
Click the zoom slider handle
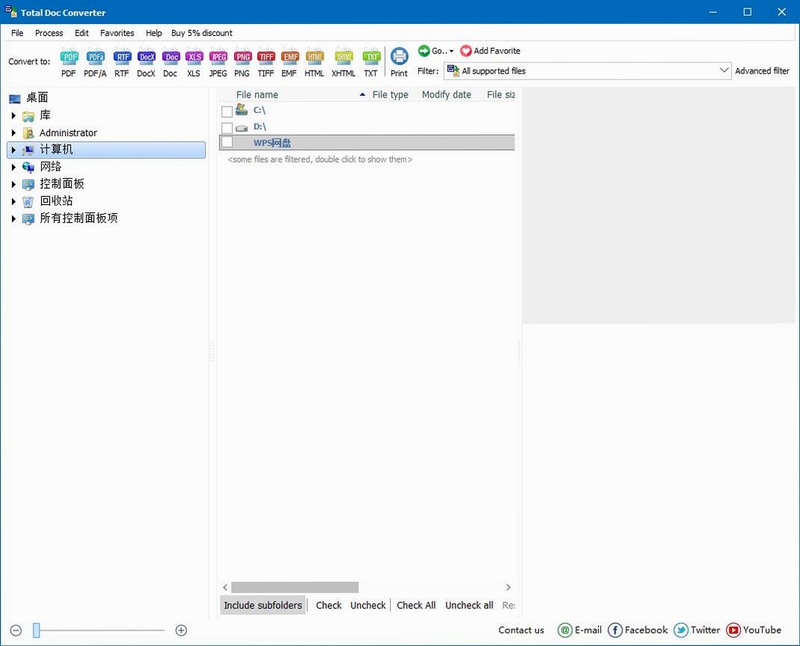pyautogui.click(x=36, y=631)
